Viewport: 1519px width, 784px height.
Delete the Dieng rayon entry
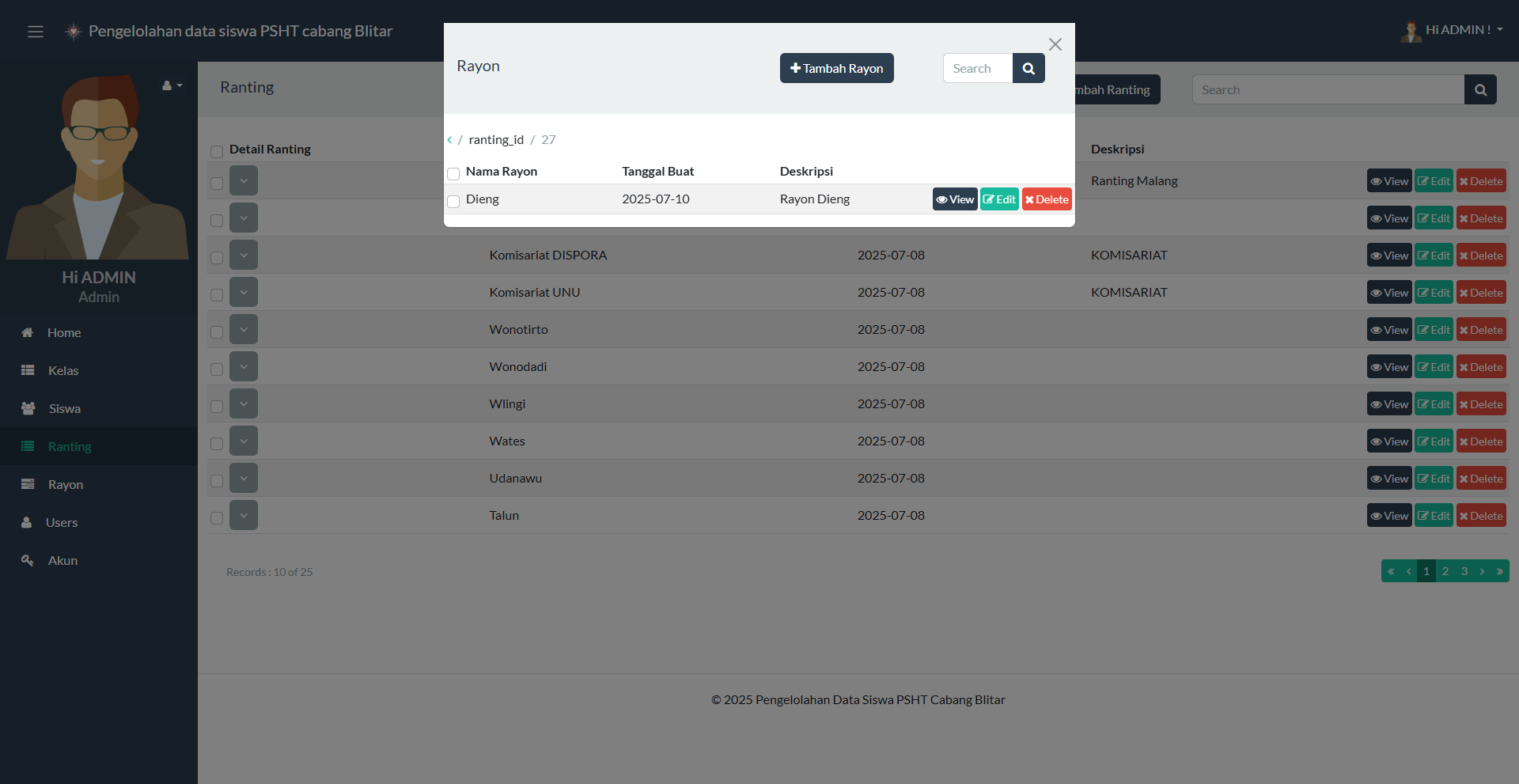point(1046,199)
